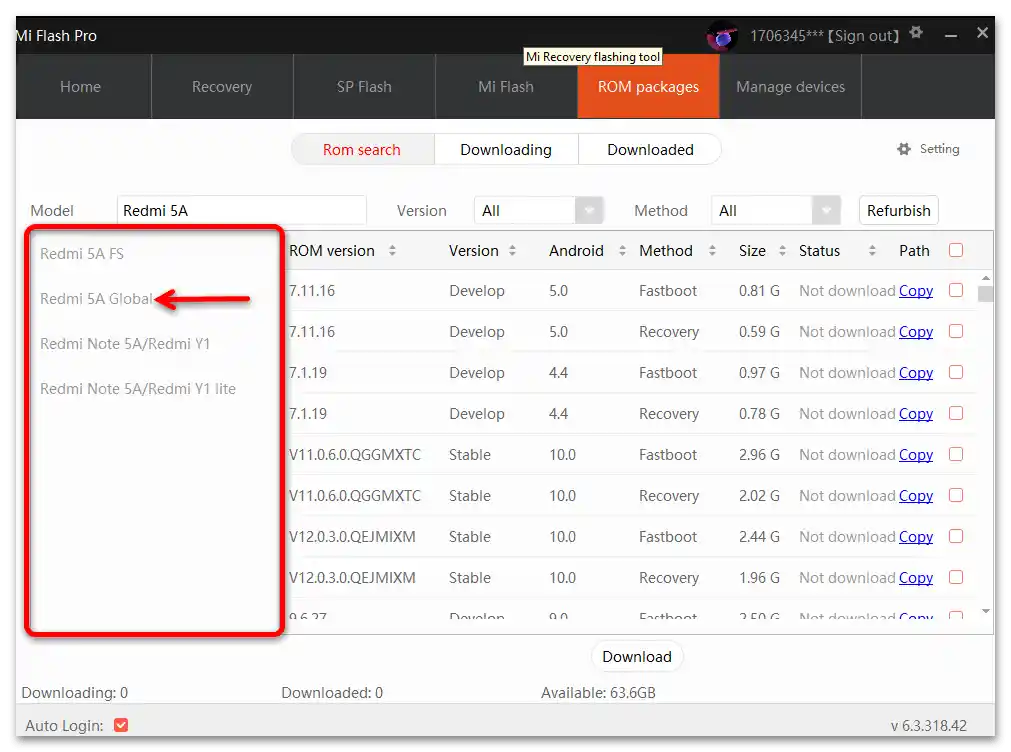Sort by Method column arrows
The image size is (1011, 752).
712,251
